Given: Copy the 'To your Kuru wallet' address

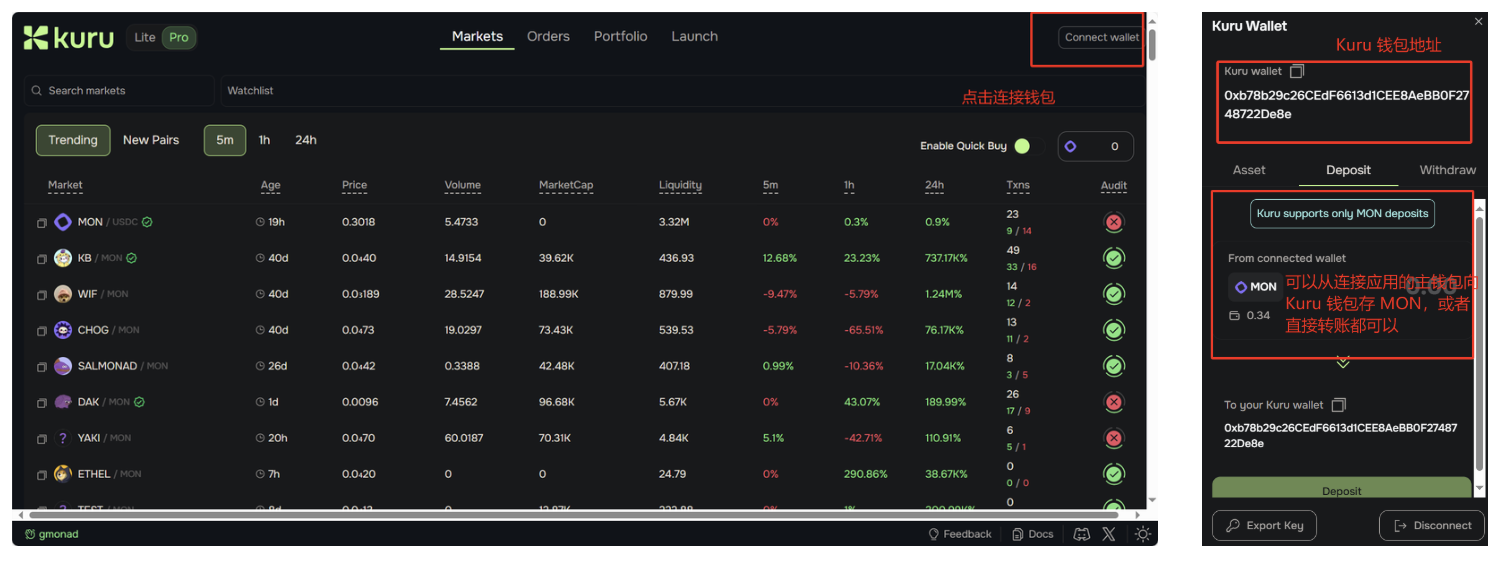Looking at the screenshot, I should tap(1339, 405).
